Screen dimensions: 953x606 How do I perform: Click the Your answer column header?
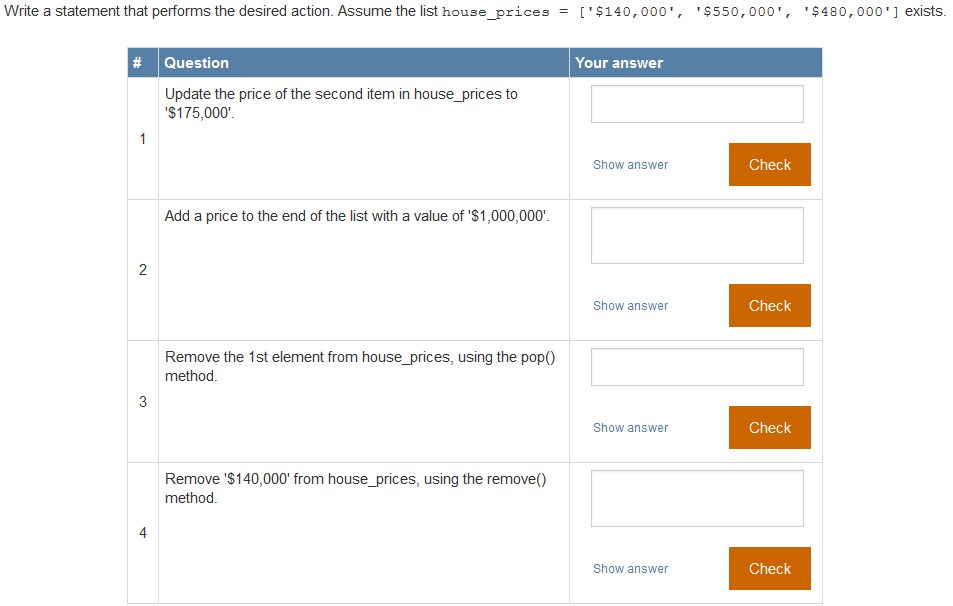614,62
